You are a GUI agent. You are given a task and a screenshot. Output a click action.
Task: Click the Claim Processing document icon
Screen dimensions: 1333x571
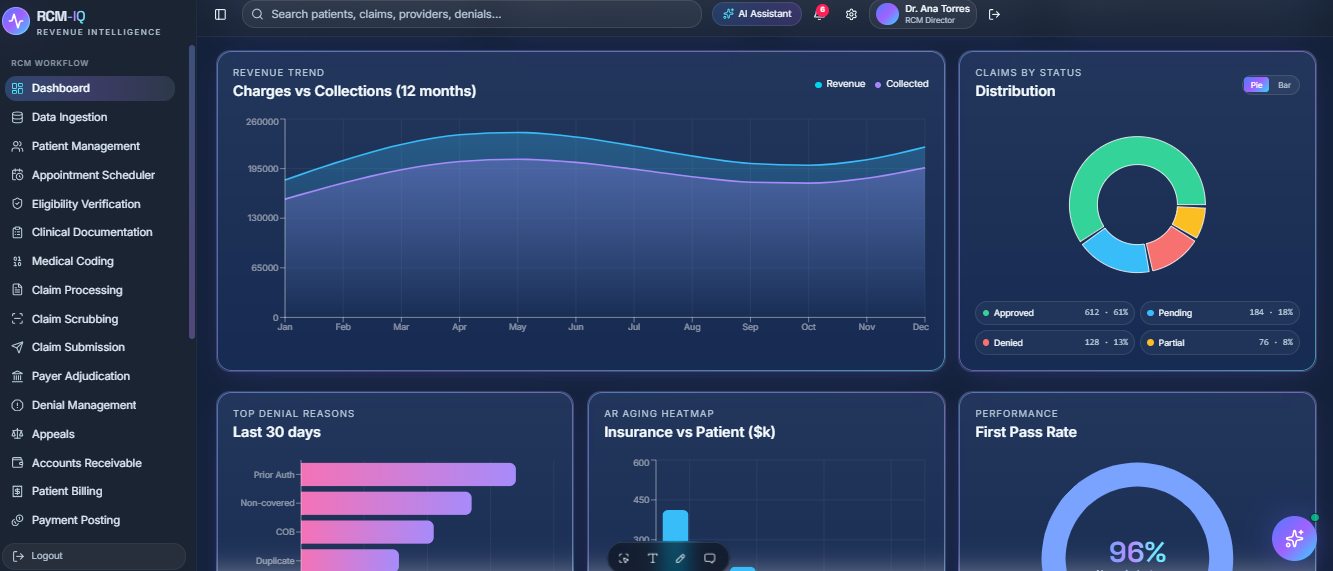point(17,290)
